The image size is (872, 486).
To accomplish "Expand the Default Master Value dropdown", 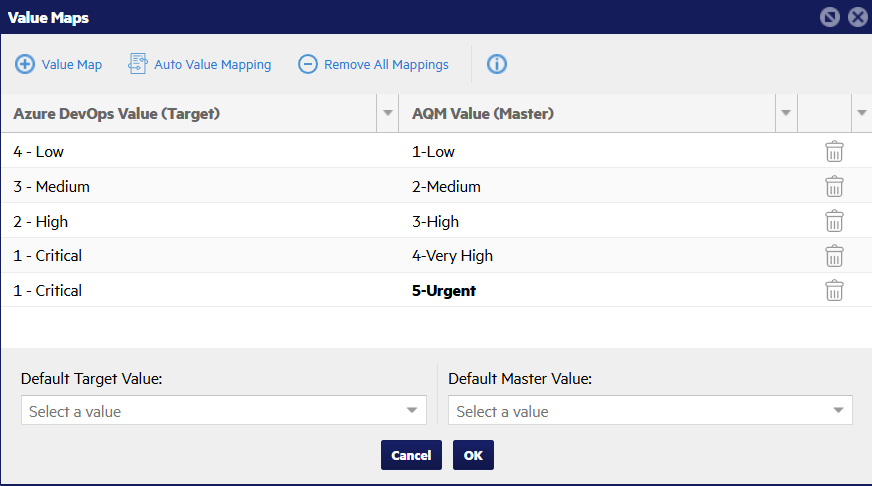I will point(838,411).
